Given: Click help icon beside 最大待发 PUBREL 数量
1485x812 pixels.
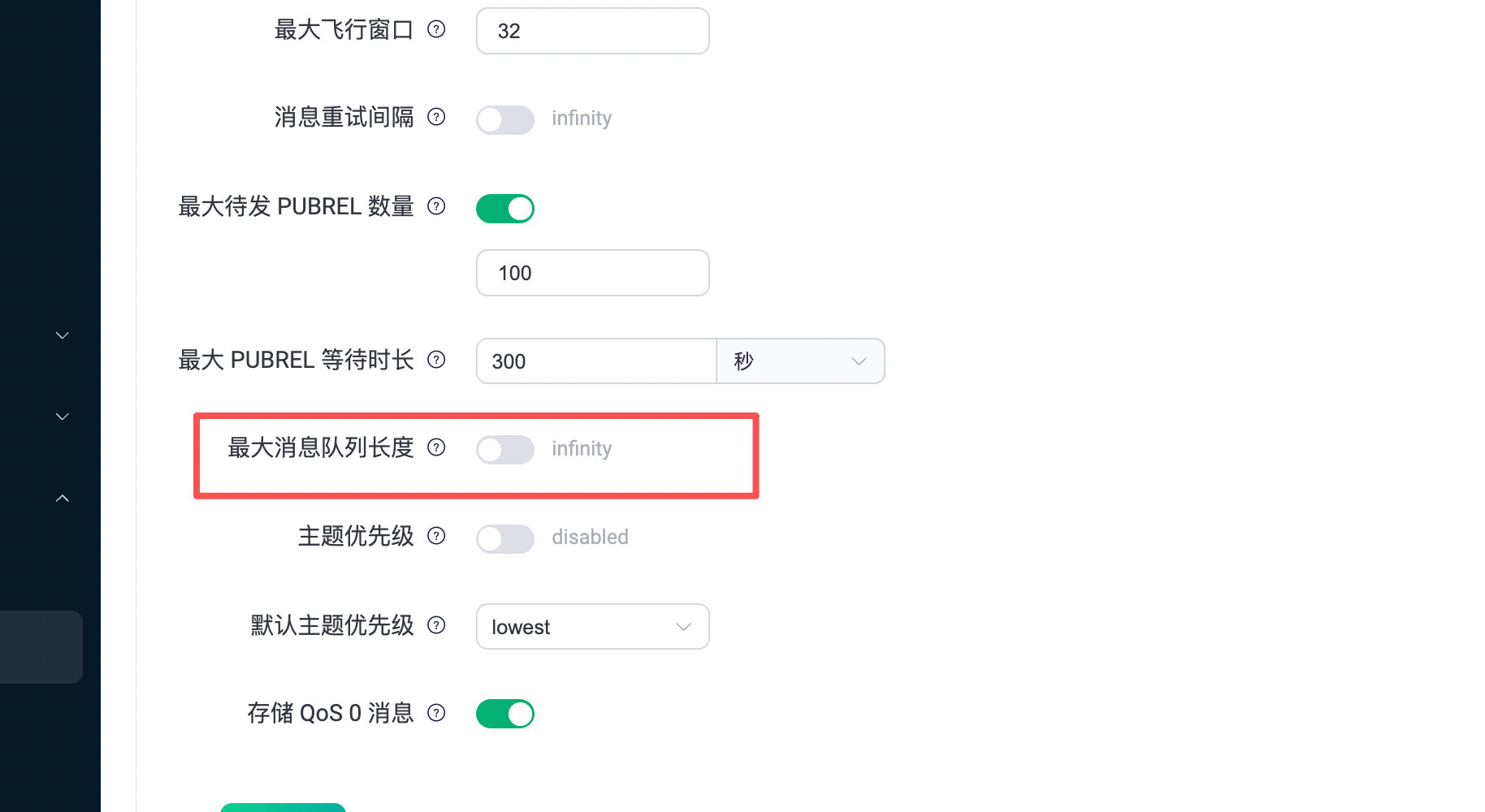Looking at the screenshot, I should pos(436,206).
